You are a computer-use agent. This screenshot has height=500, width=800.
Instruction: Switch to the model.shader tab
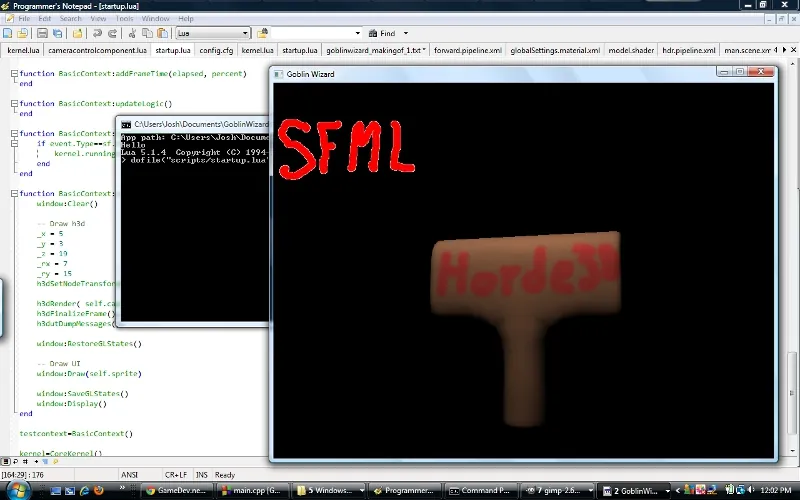pos(631,50)
